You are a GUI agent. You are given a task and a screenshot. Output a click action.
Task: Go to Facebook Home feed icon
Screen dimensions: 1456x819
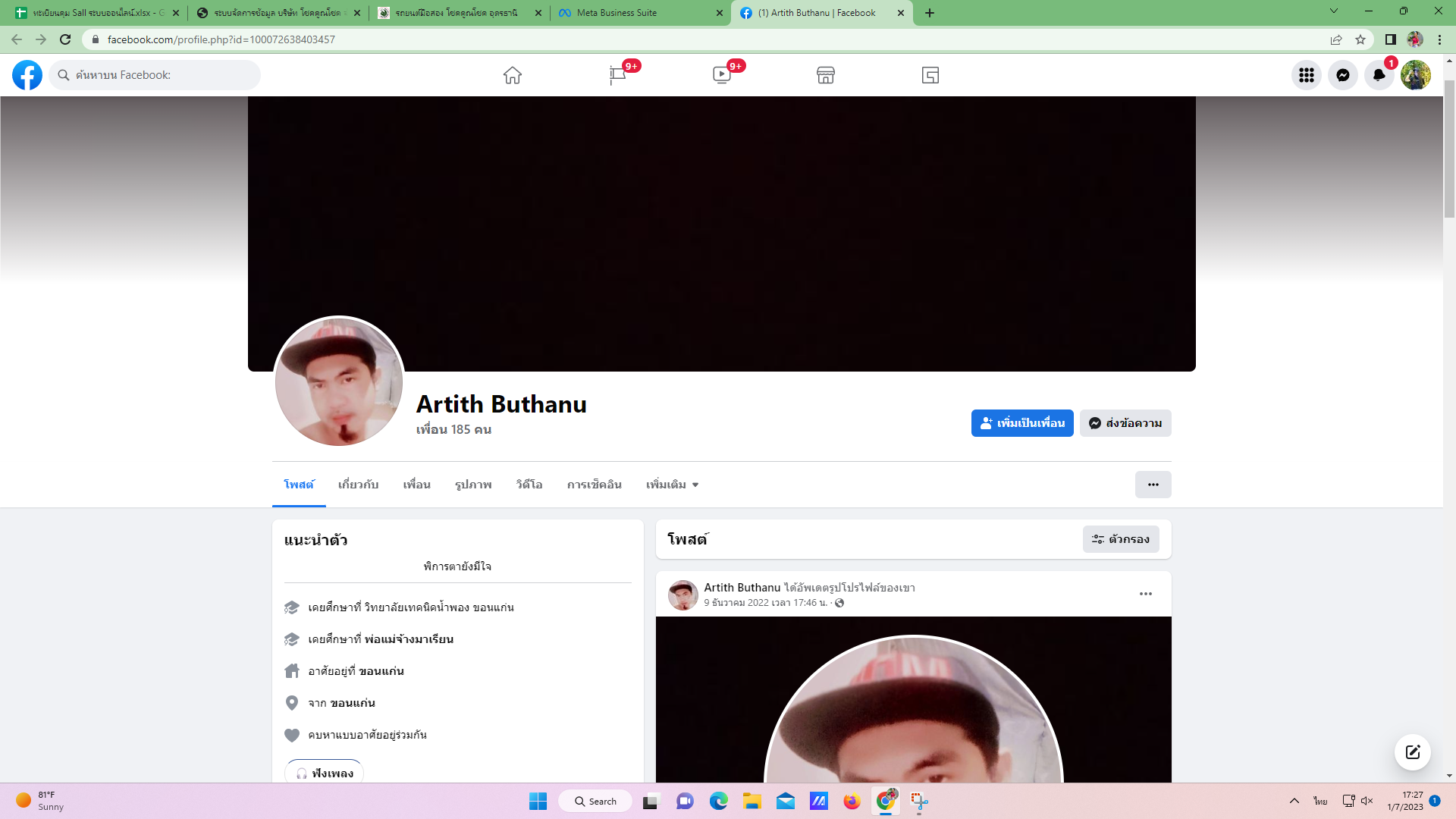tap(513, 75)
